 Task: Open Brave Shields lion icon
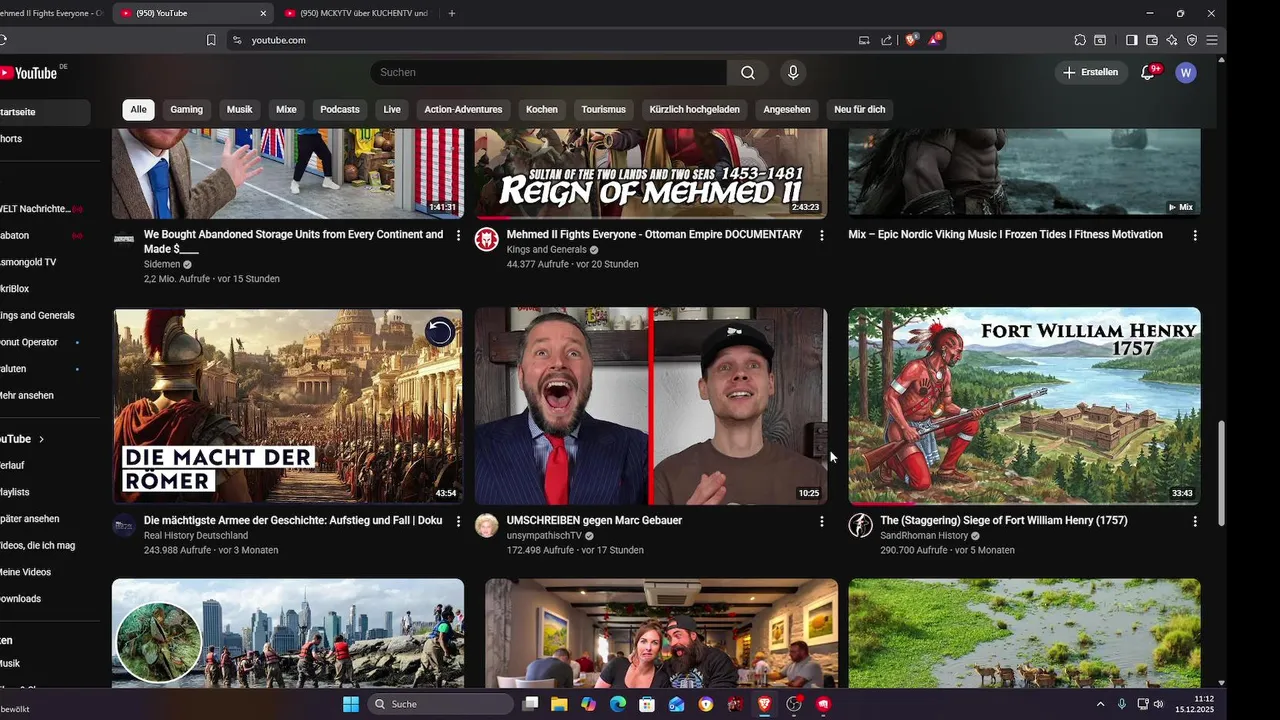pyautogui.click(x=911, y=40)
